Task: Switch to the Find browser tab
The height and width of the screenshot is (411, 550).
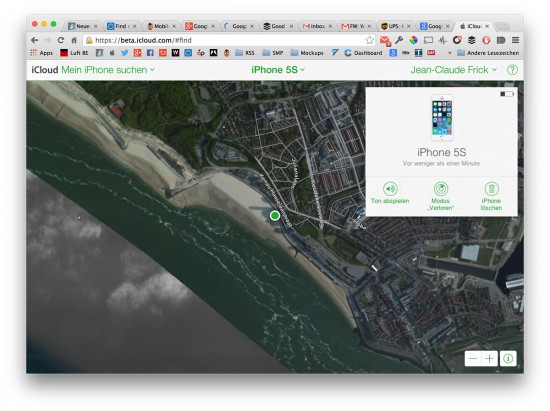Action: click(122, 26)
